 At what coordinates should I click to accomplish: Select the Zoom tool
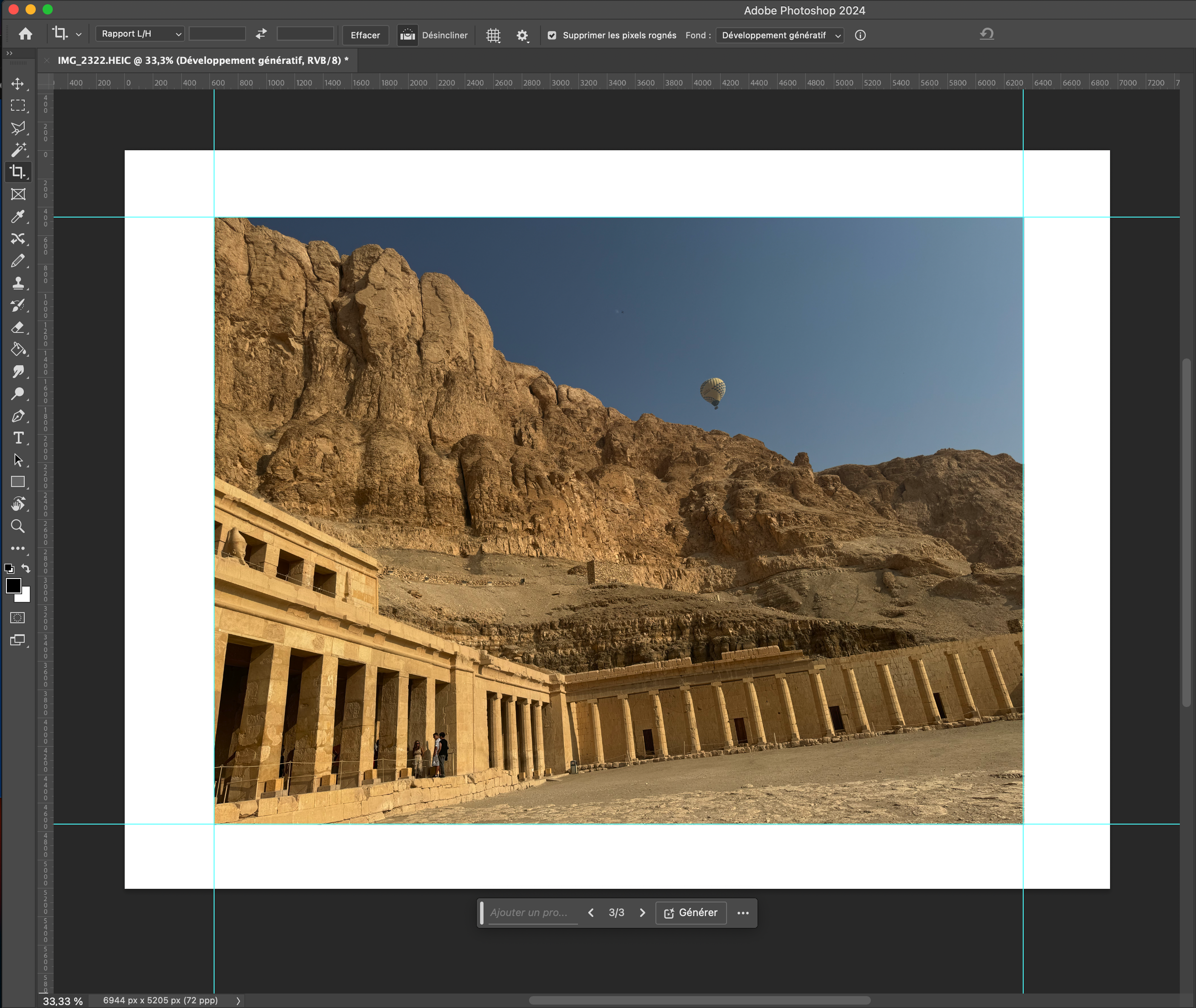(x=18, y=526)
